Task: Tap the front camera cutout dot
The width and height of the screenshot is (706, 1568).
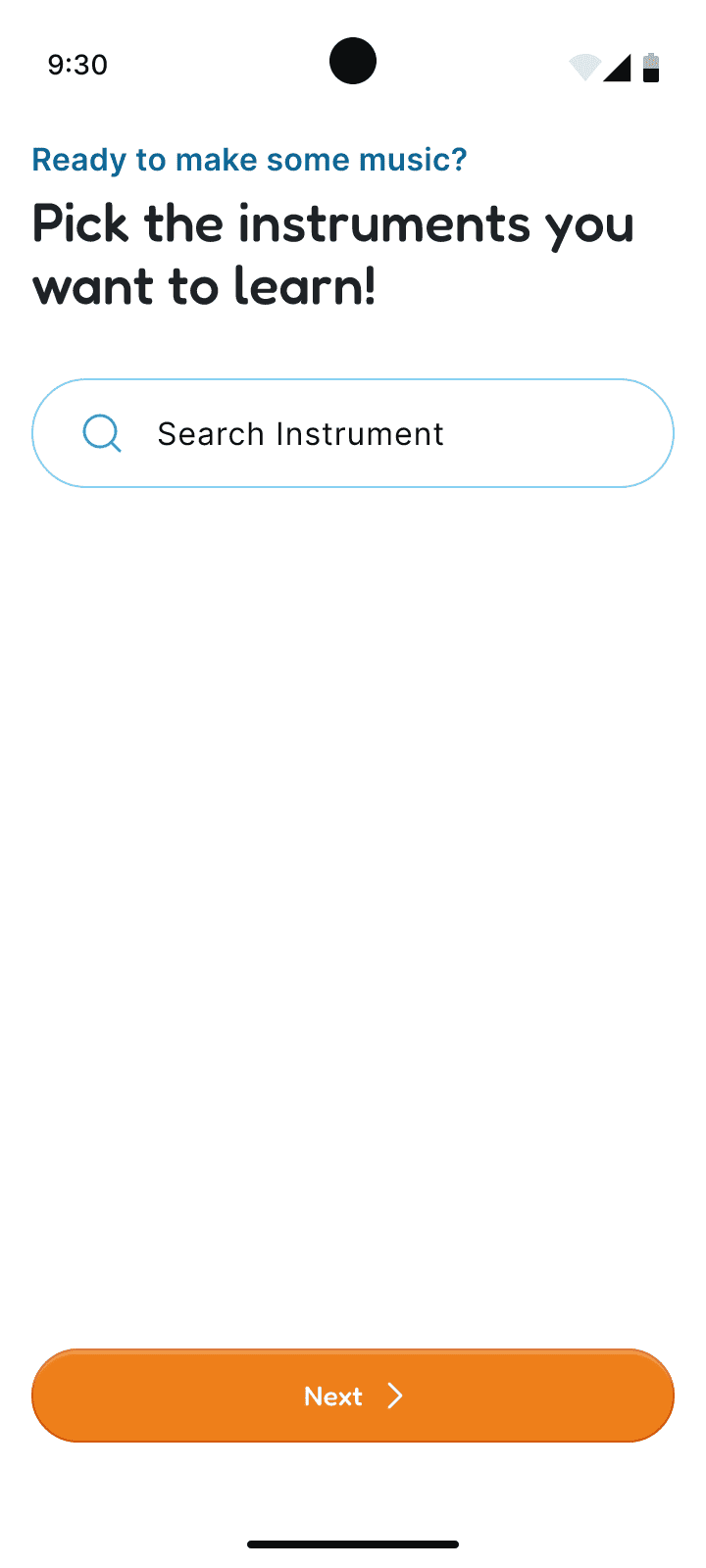Action: [353, 61]
